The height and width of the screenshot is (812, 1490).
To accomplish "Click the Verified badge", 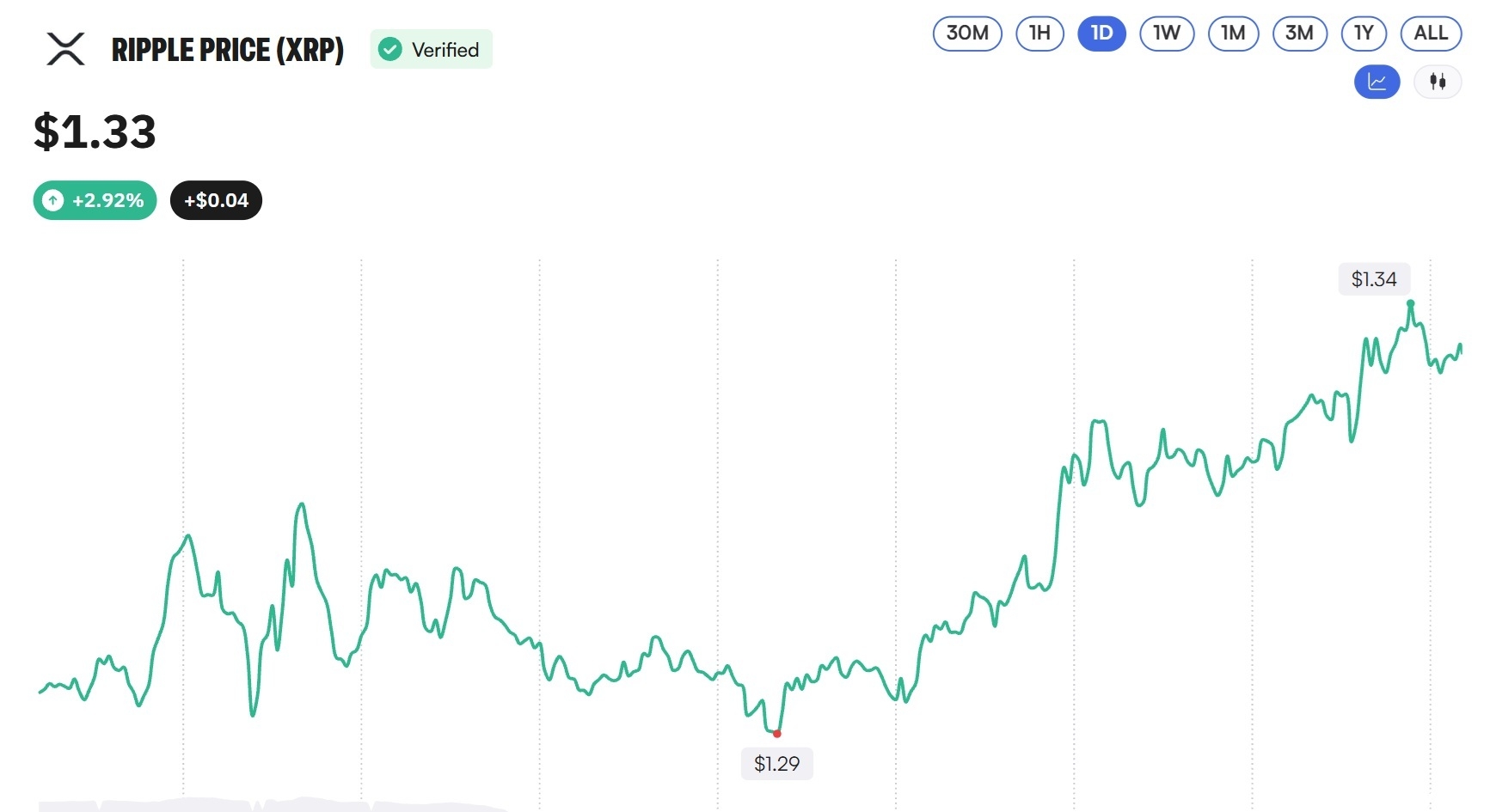I will coord(431,50).
